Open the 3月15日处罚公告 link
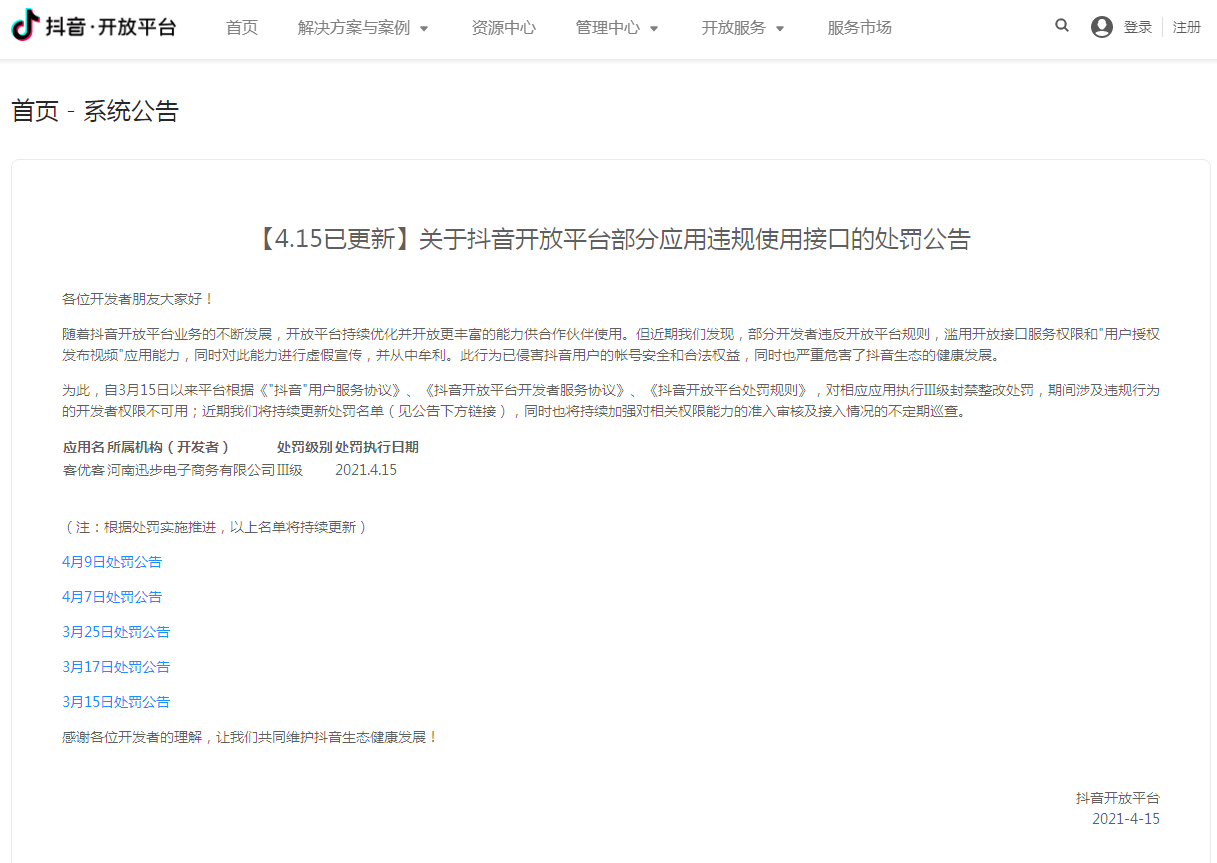The width and height of the screenshot is (1217, 863). coord(116,702)
